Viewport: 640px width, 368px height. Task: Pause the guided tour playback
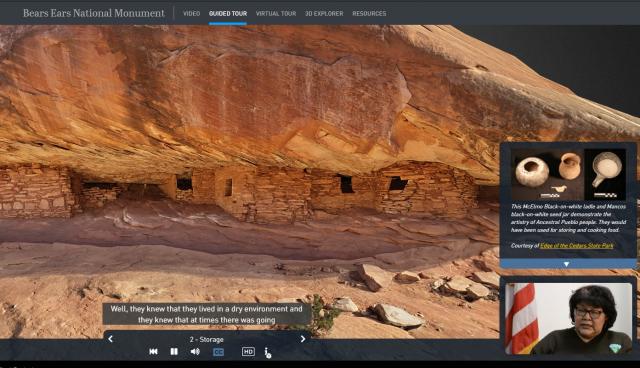click(174, 351)
